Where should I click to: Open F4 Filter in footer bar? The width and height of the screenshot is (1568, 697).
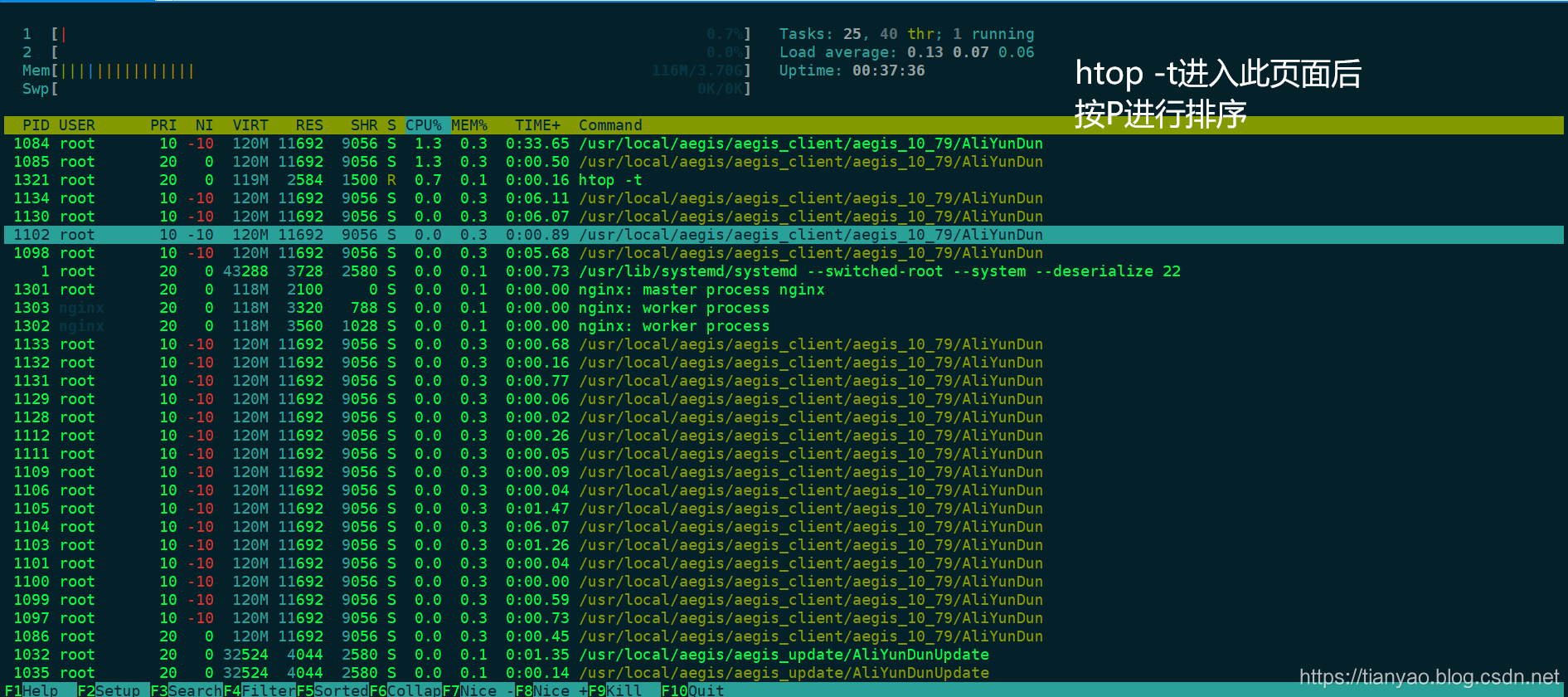[x=260, y=690]
